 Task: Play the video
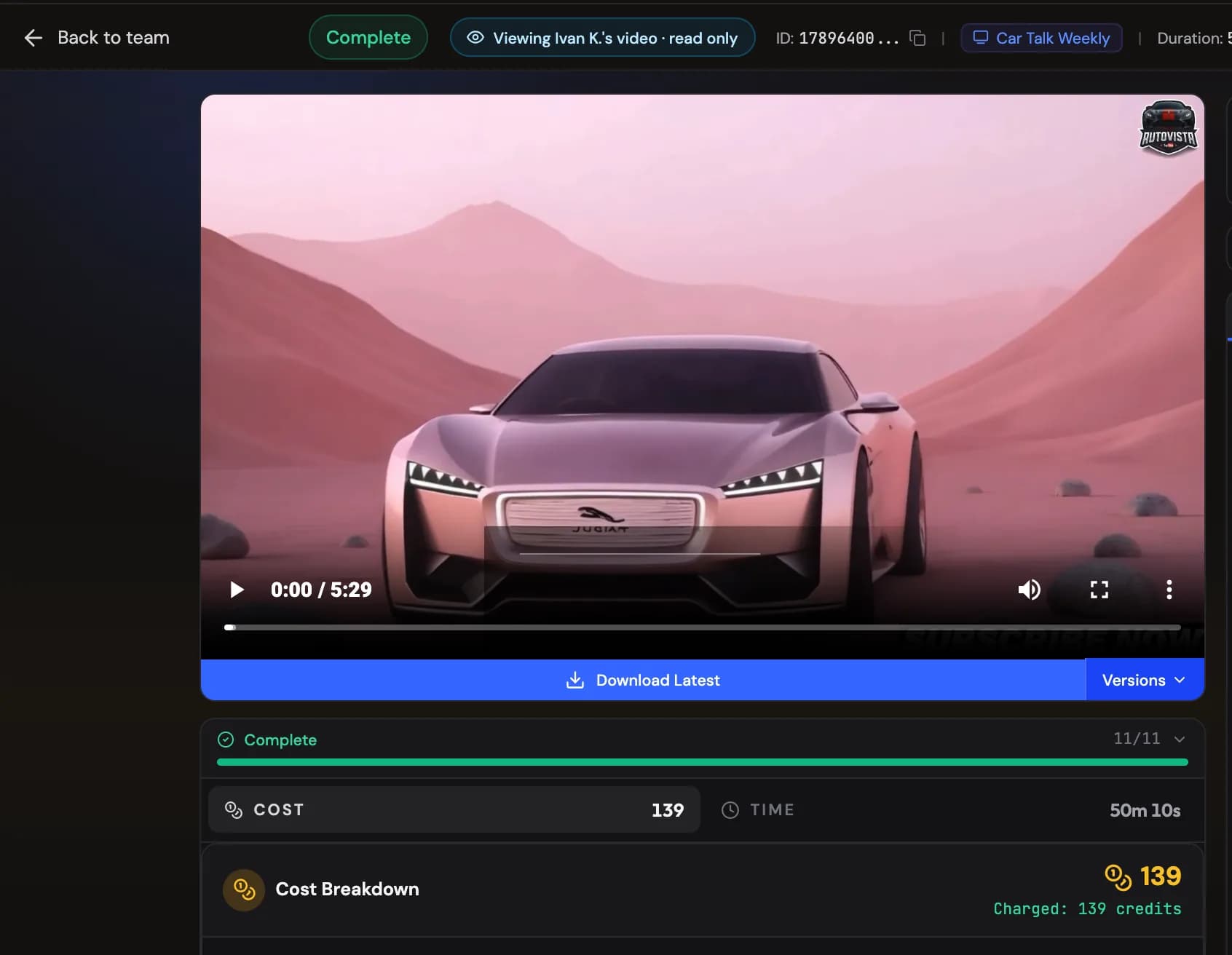237,590
